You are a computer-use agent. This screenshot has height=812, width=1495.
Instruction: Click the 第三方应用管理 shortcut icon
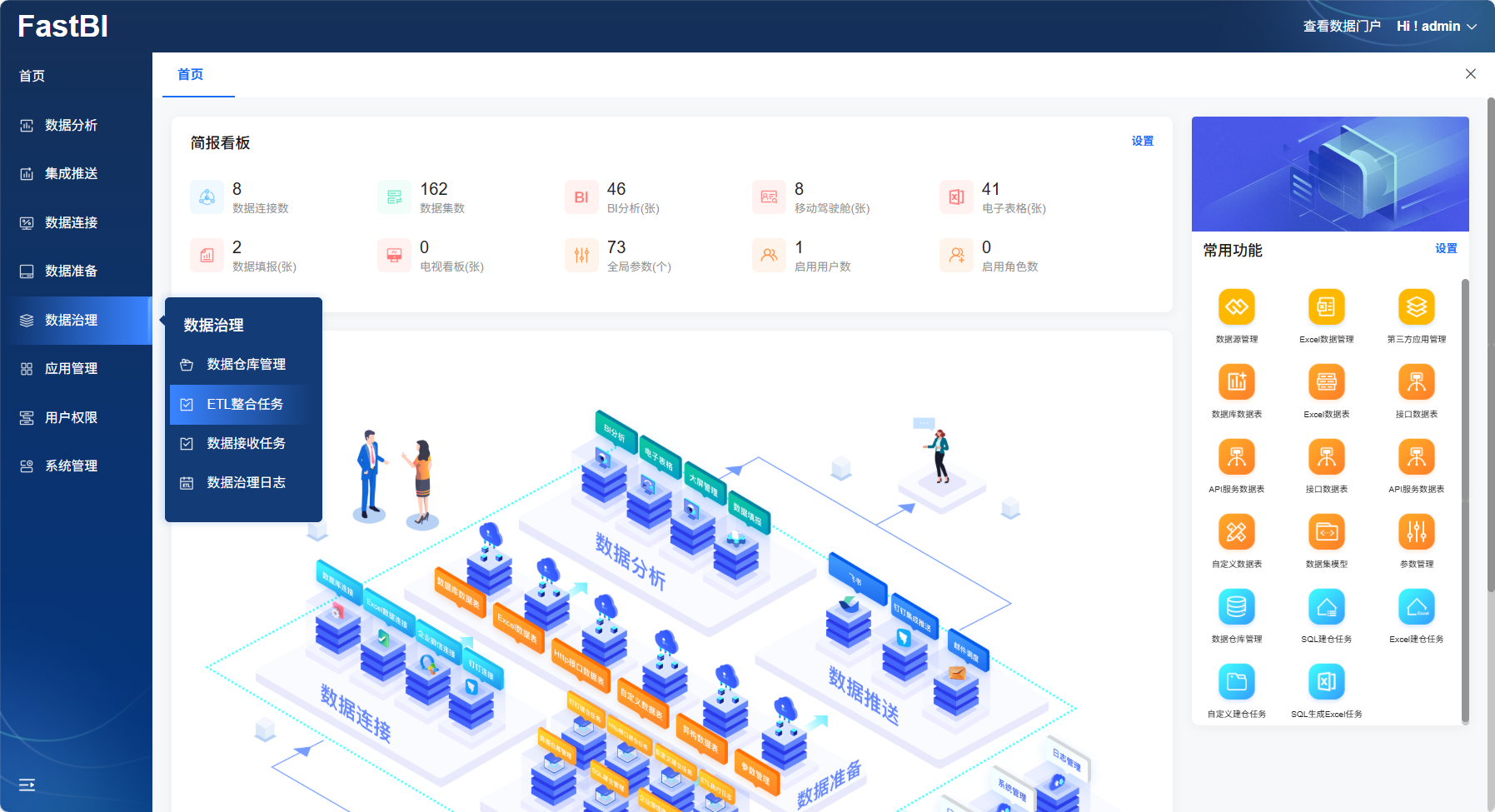pos(1416,307)
